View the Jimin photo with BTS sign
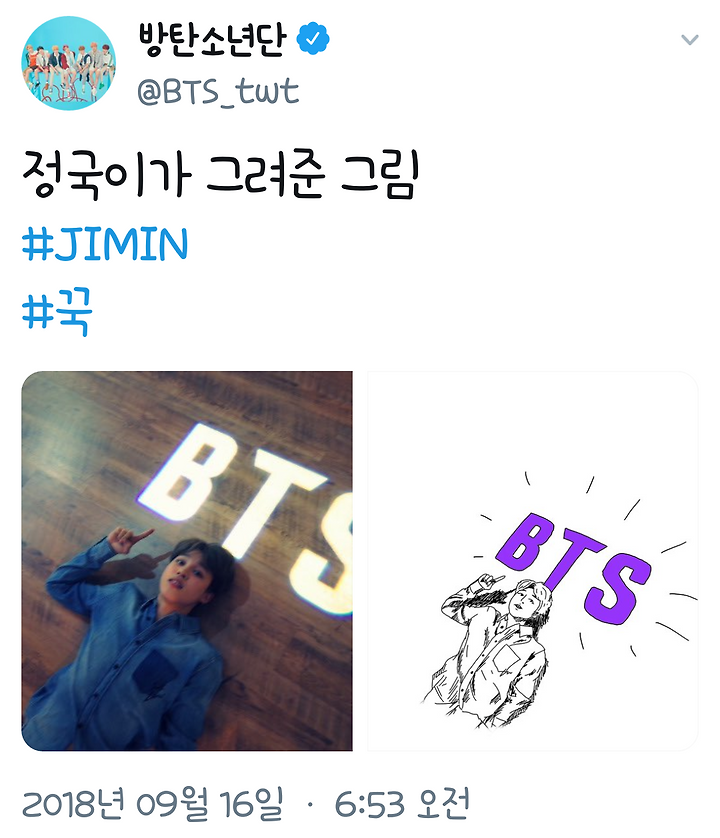This screenshot has width=720, height=838. [187, 561]
